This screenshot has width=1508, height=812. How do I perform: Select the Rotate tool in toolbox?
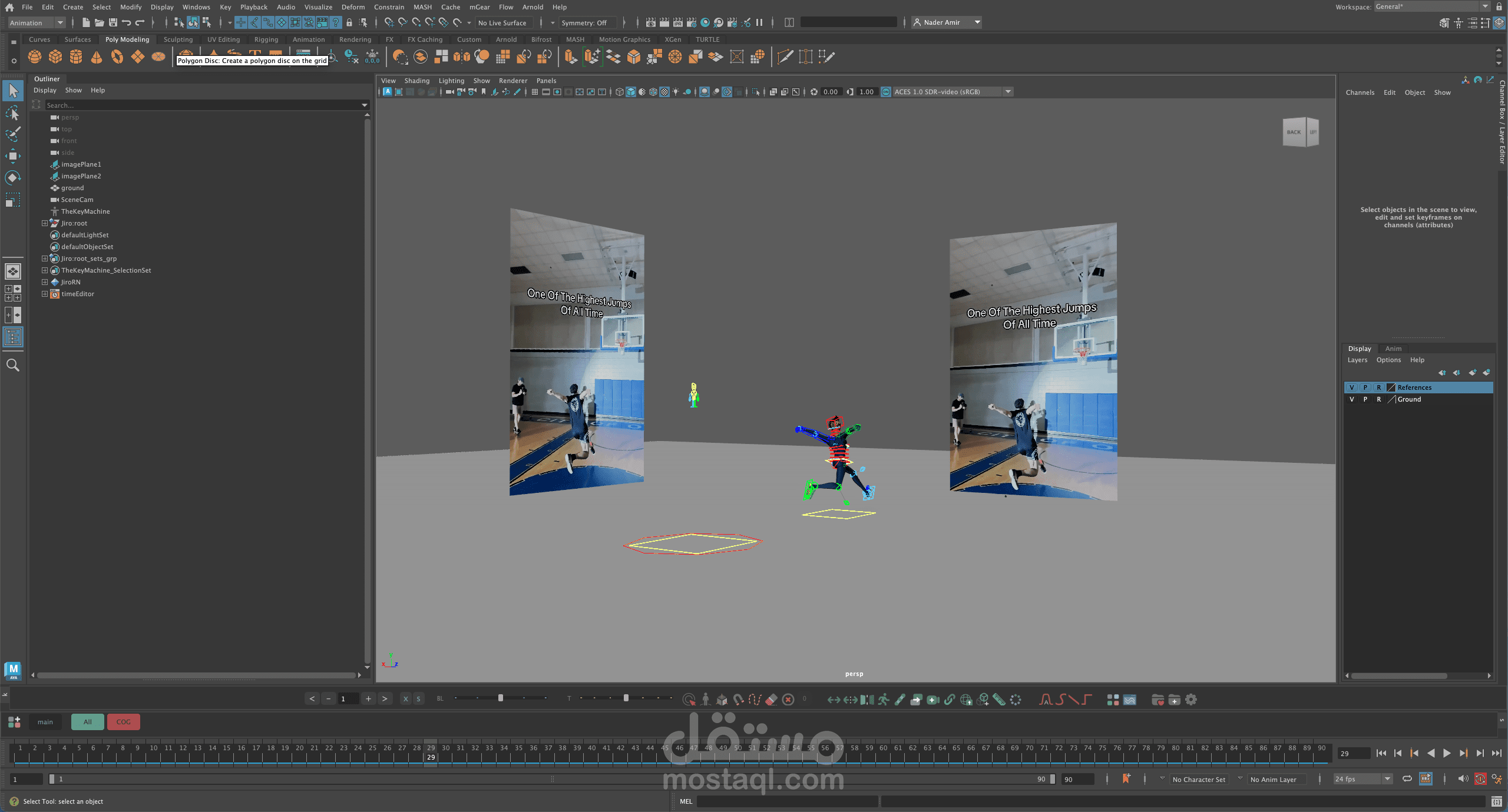(12, 178)
